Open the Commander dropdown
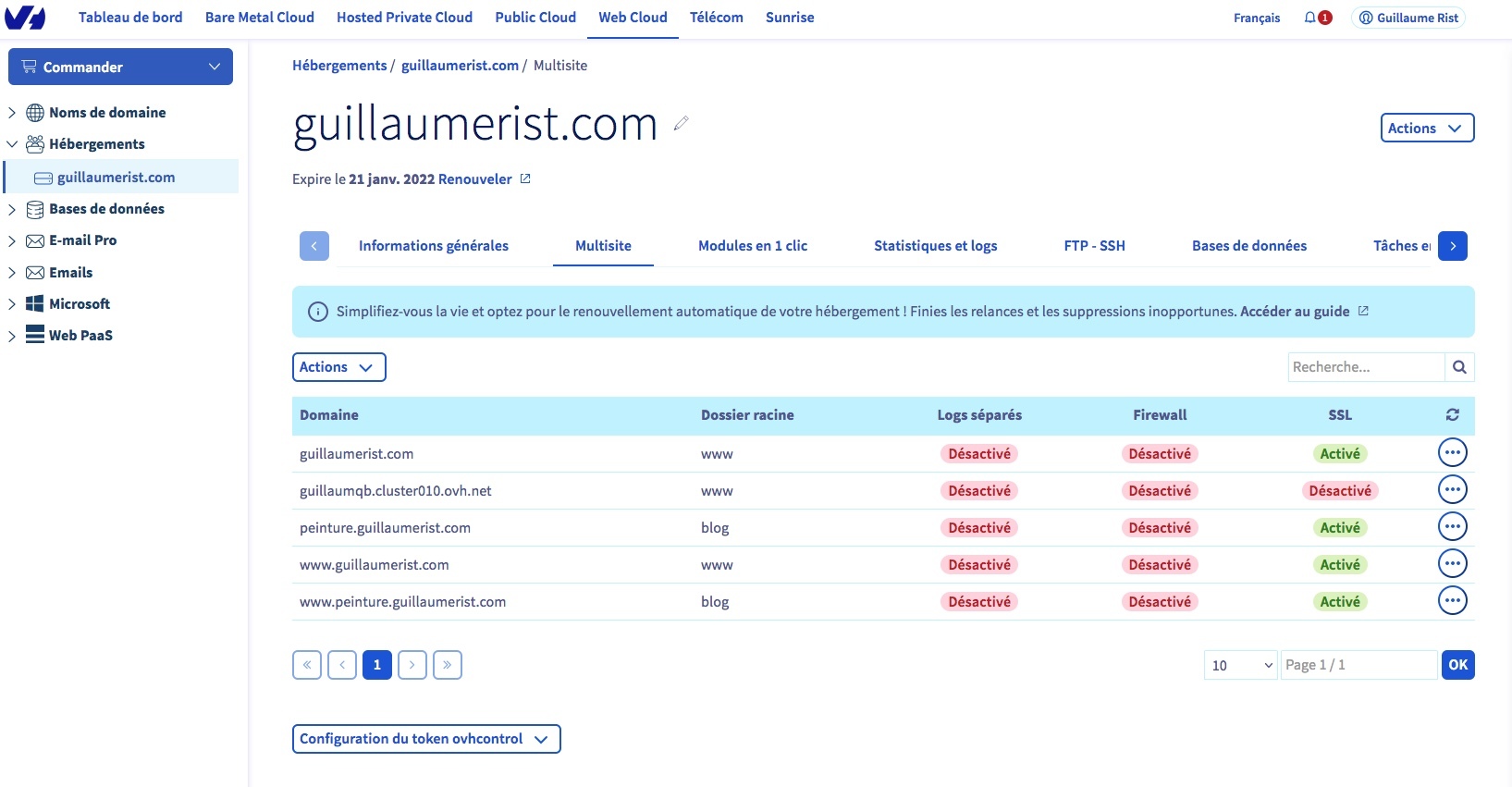The height and width of the screenshot is (787, 1512). pos(120,67)
